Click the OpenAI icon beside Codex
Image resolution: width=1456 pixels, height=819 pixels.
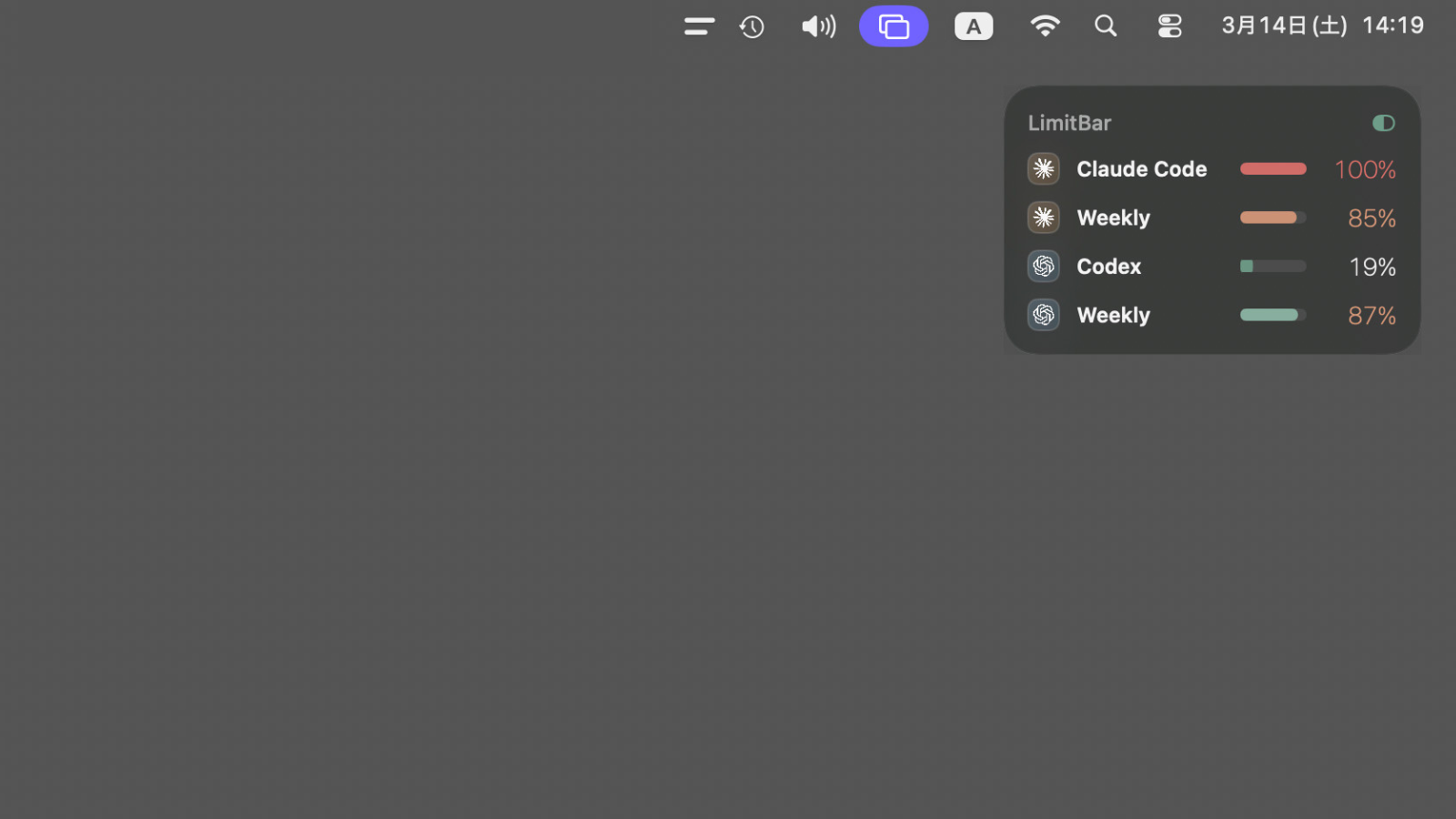click(1043, 266)
